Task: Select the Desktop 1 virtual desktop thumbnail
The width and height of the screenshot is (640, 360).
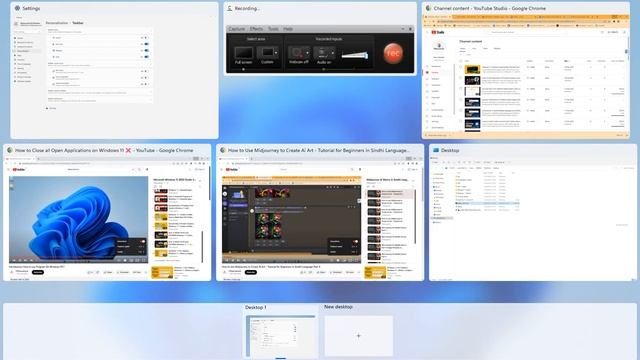Action: pos(281,336)
